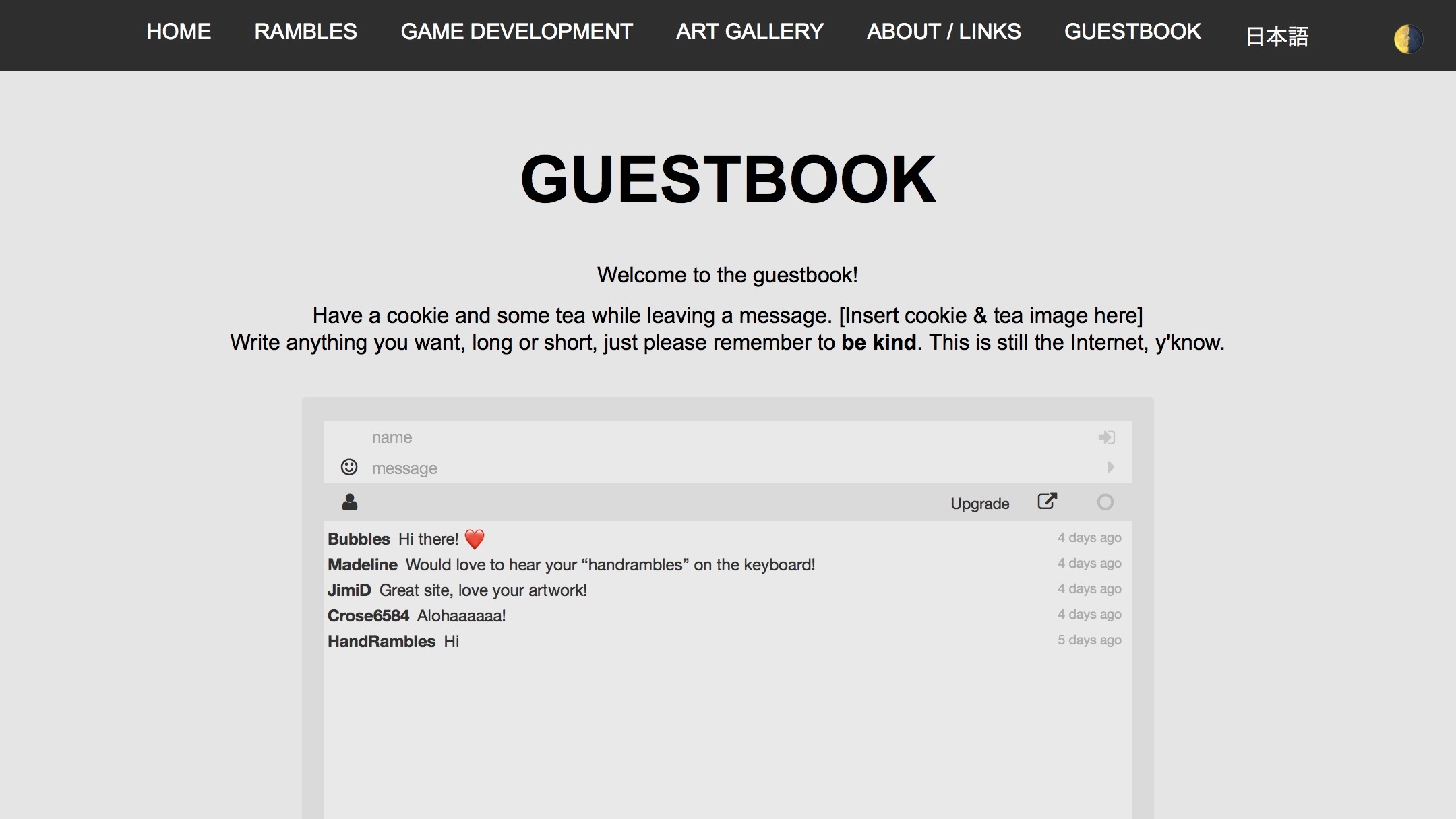Toggle dark mode with the moon button
Screen dimensions: 1456x819
(1407, 38)
